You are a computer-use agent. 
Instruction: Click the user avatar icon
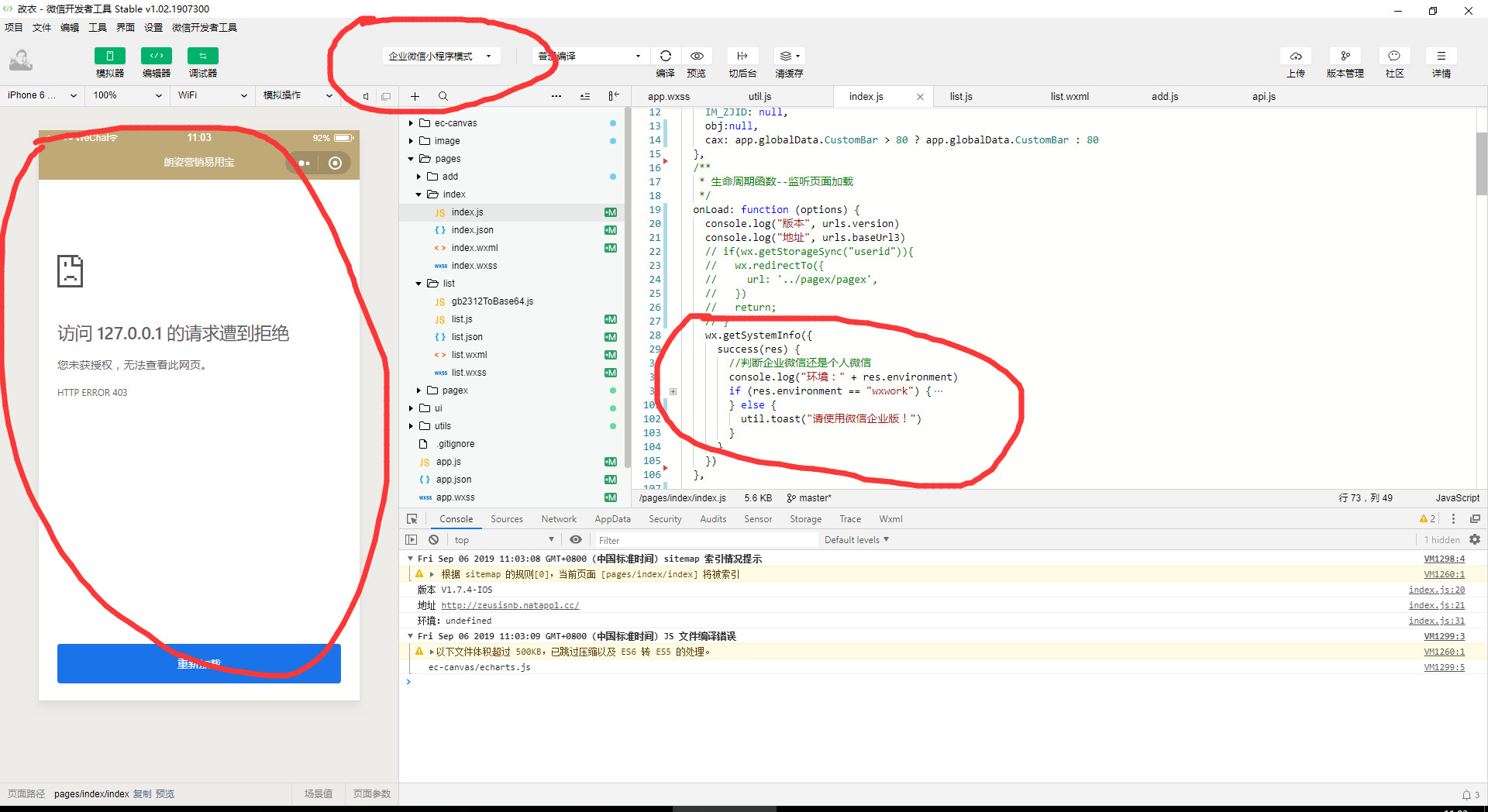[21, 60]
